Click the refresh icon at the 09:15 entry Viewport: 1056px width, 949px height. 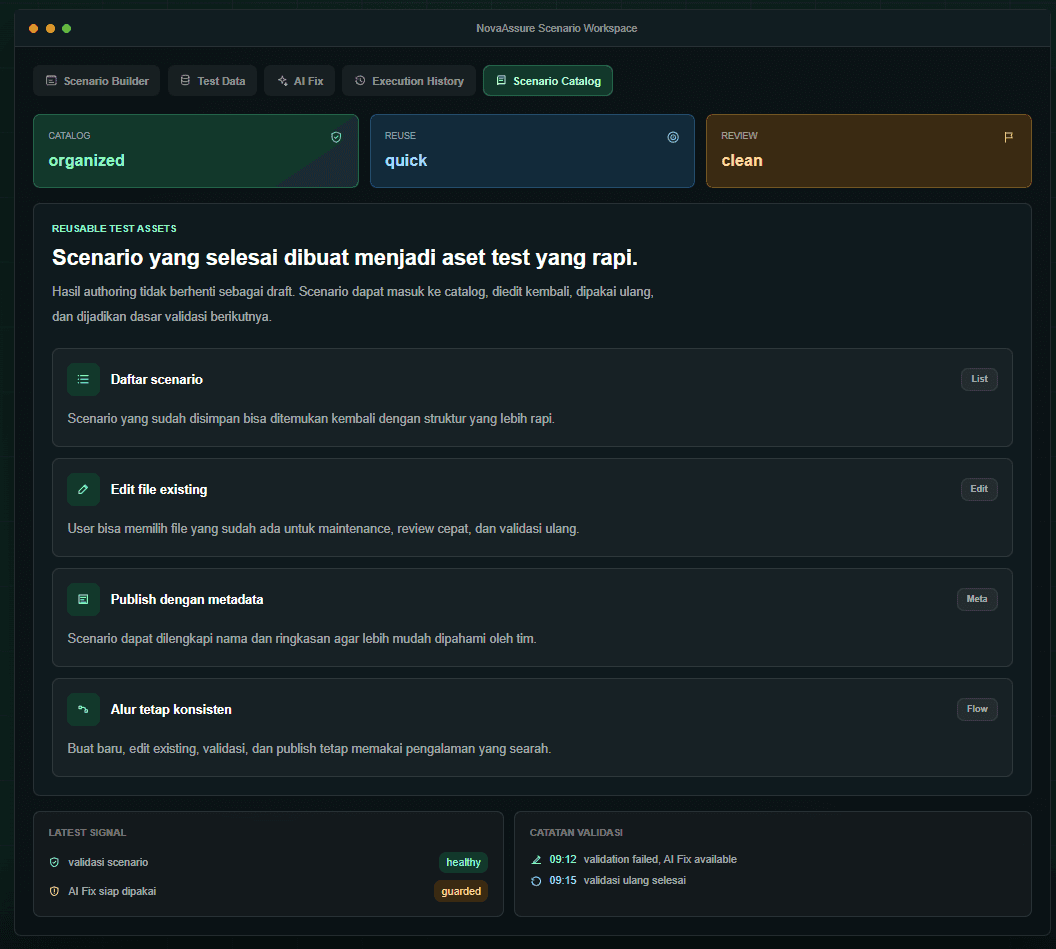(x=536, y=880)
